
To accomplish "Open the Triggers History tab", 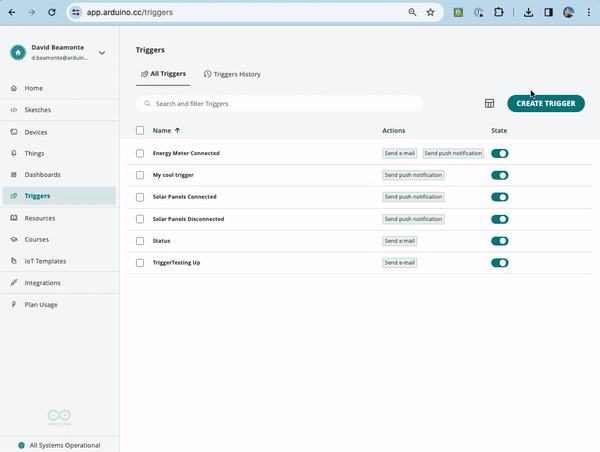I will tap(232, 74).
